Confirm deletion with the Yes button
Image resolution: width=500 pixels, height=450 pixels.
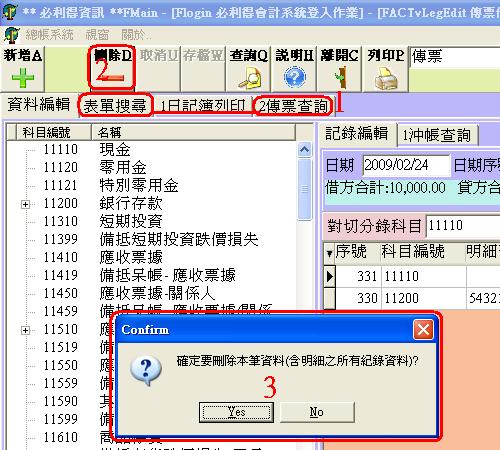click(x=236, y=412)
